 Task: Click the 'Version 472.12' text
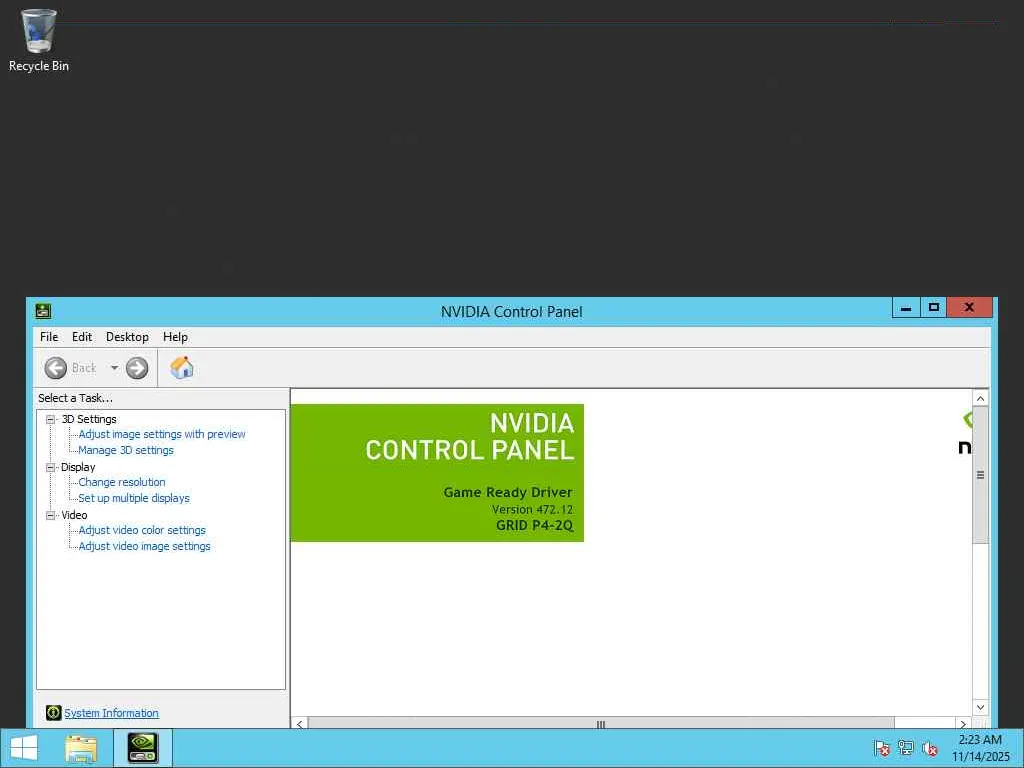[532, 509]
